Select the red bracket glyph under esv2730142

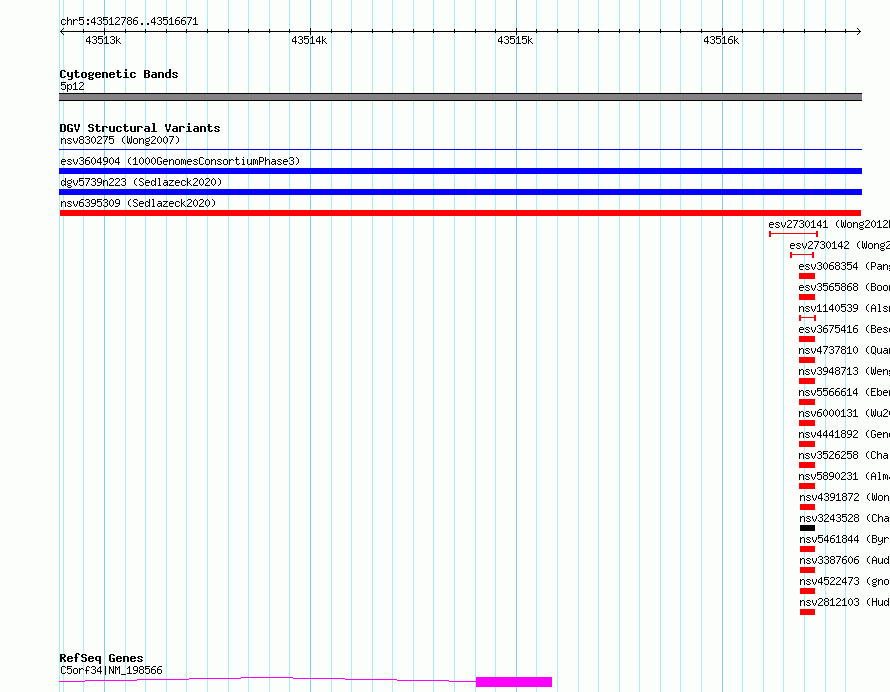click(802, 255)
